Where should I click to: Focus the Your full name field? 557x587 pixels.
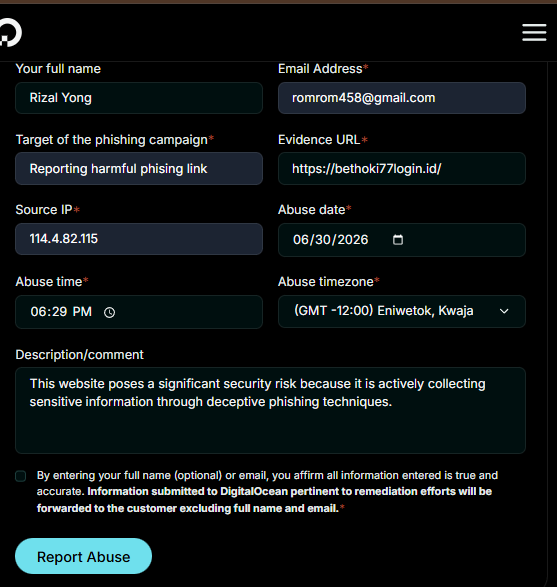click(x=139, y=98)
